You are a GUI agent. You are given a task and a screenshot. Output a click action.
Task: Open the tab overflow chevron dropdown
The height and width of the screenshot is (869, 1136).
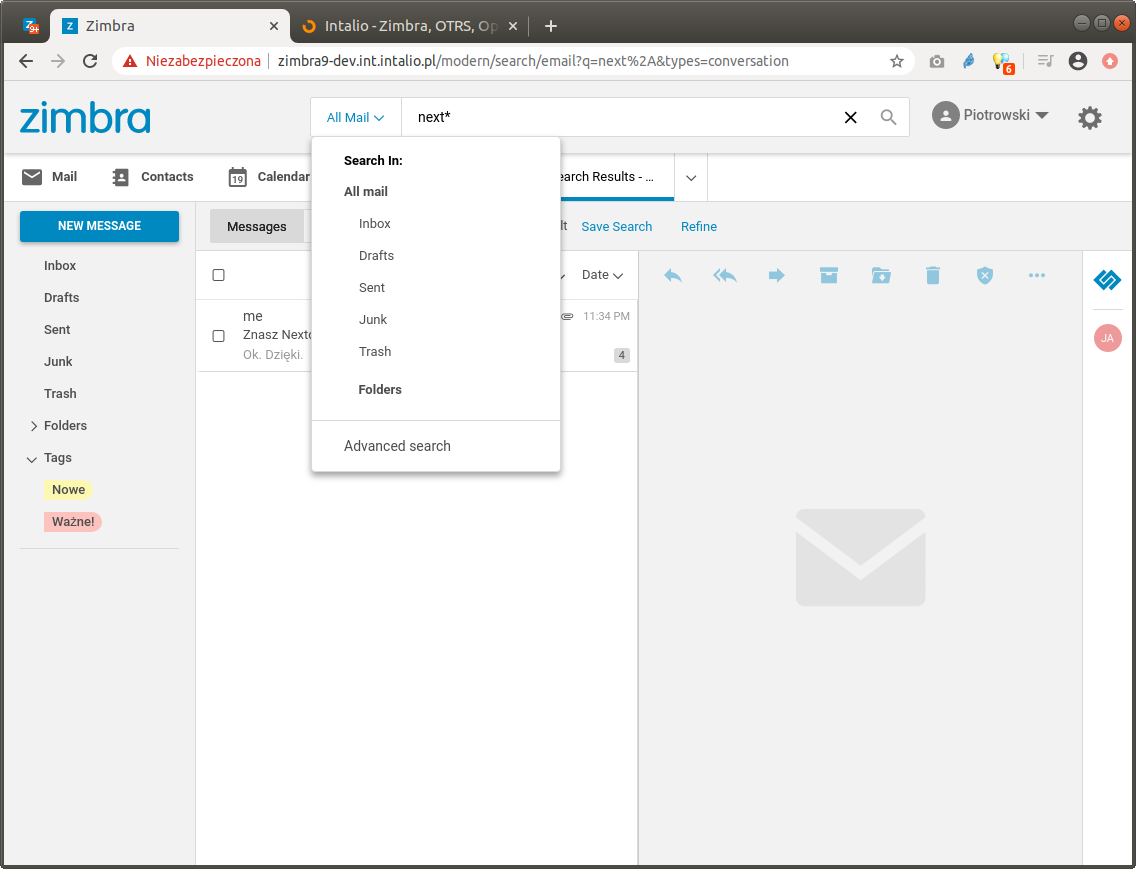(691, 178)
